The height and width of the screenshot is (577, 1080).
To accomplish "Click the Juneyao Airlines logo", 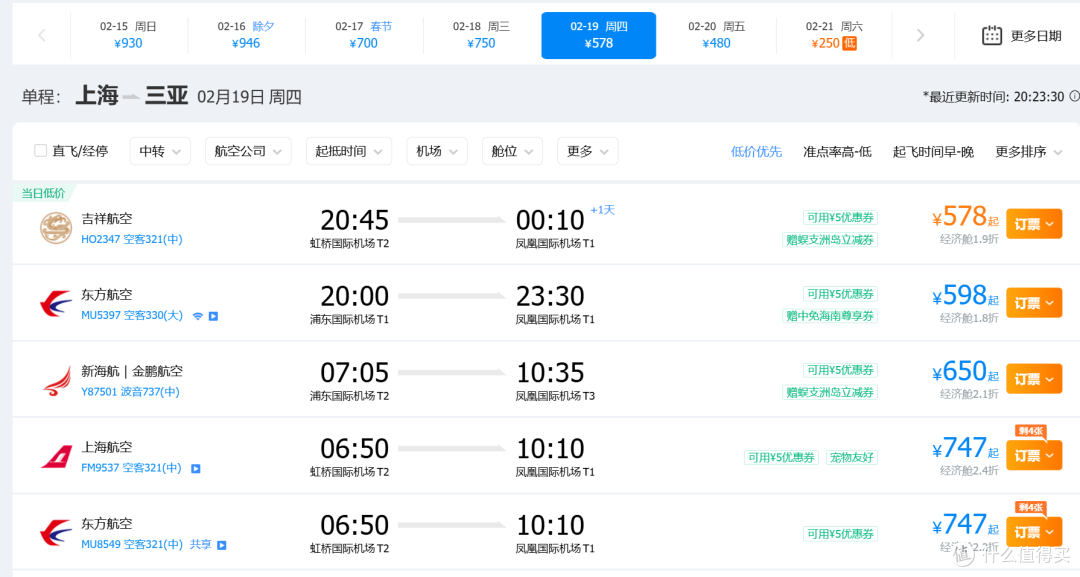I will point(56,228).
